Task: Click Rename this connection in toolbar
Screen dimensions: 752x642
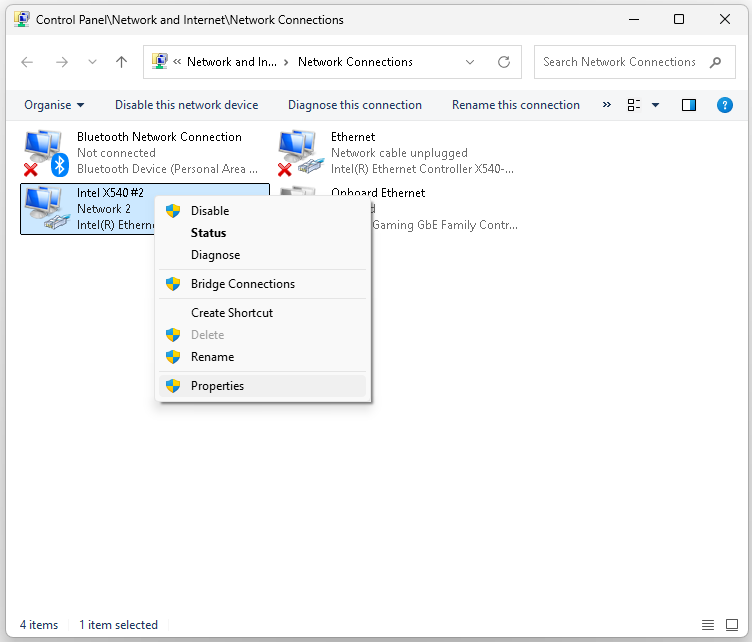Action: (515, 105)
